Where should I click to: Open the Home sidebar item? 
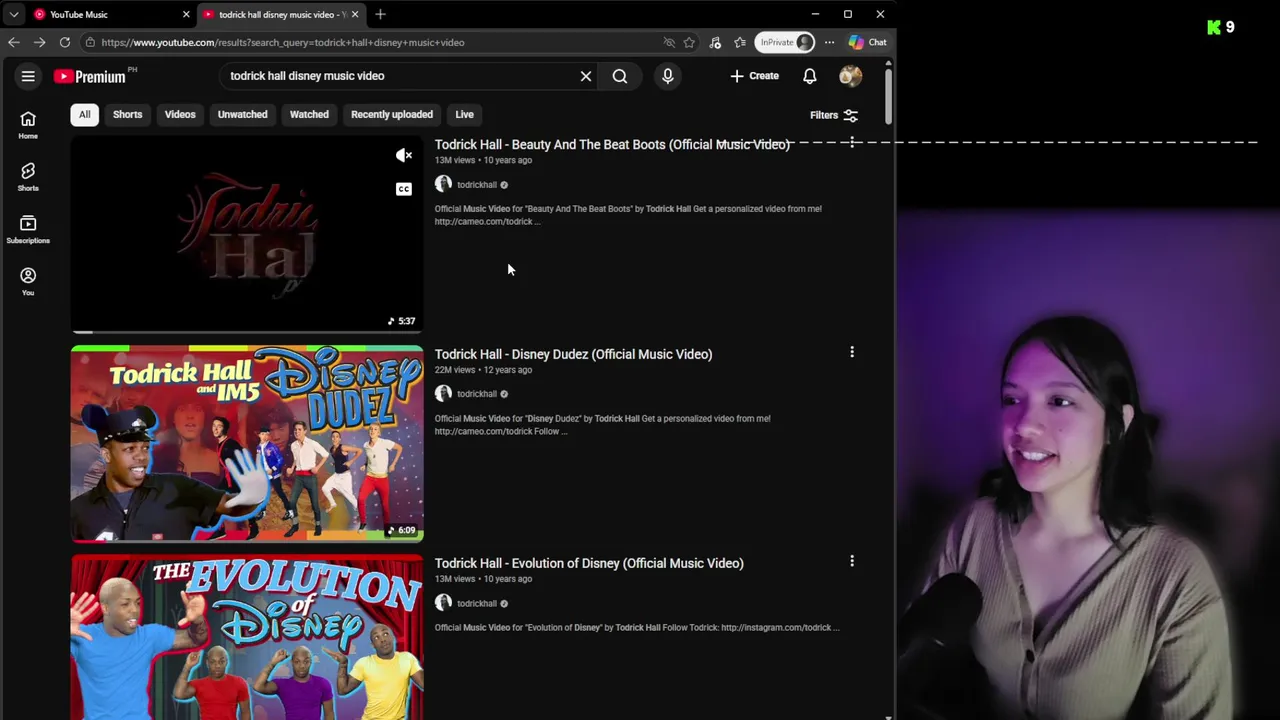click(x=28, y=125)
